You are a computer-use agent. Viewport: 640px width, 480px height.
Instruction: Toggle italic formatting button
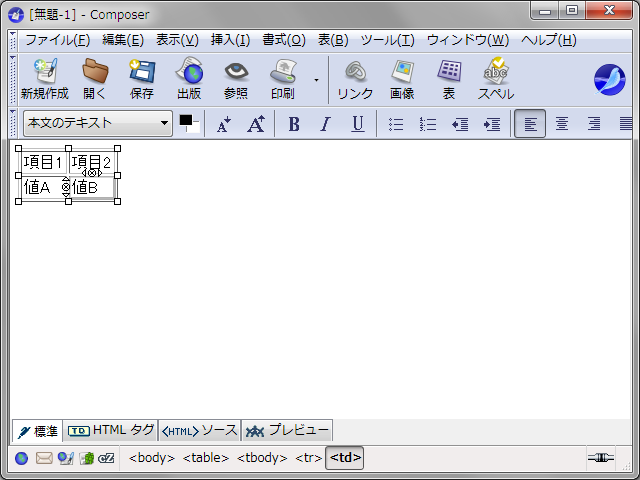tap(325, 124)
